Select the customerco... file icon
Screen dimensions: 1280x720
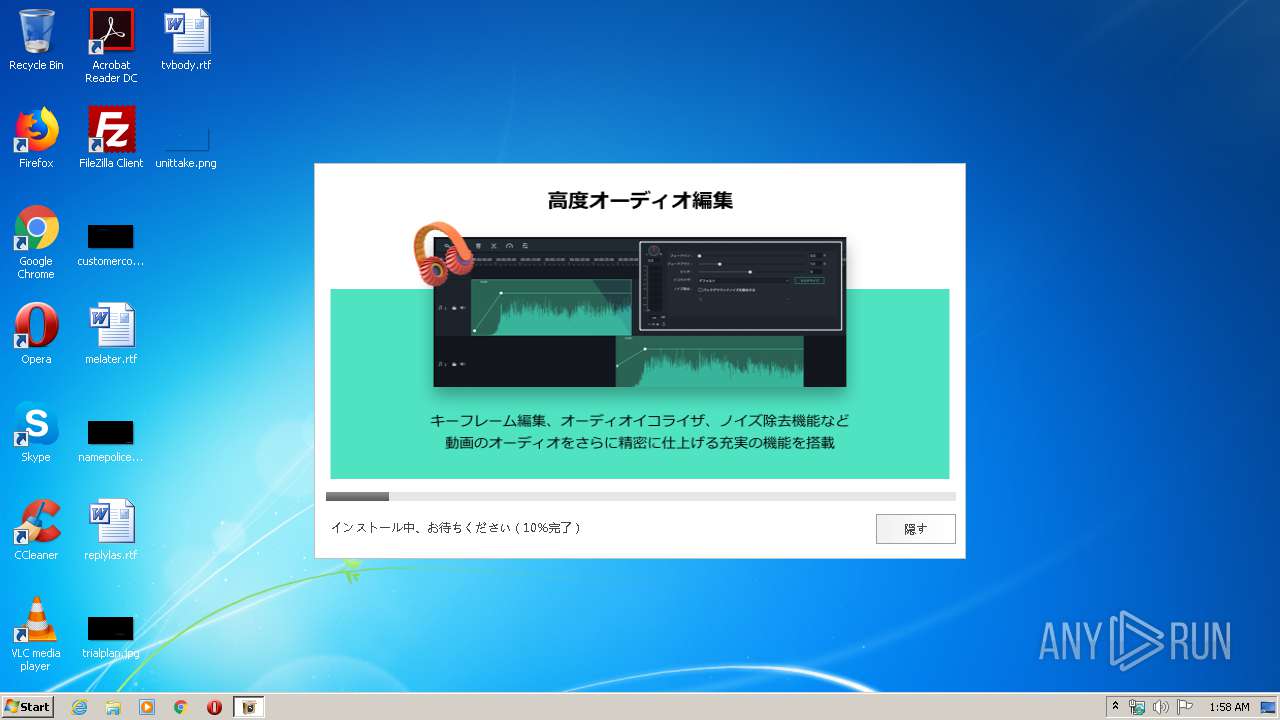click(111, 243)
